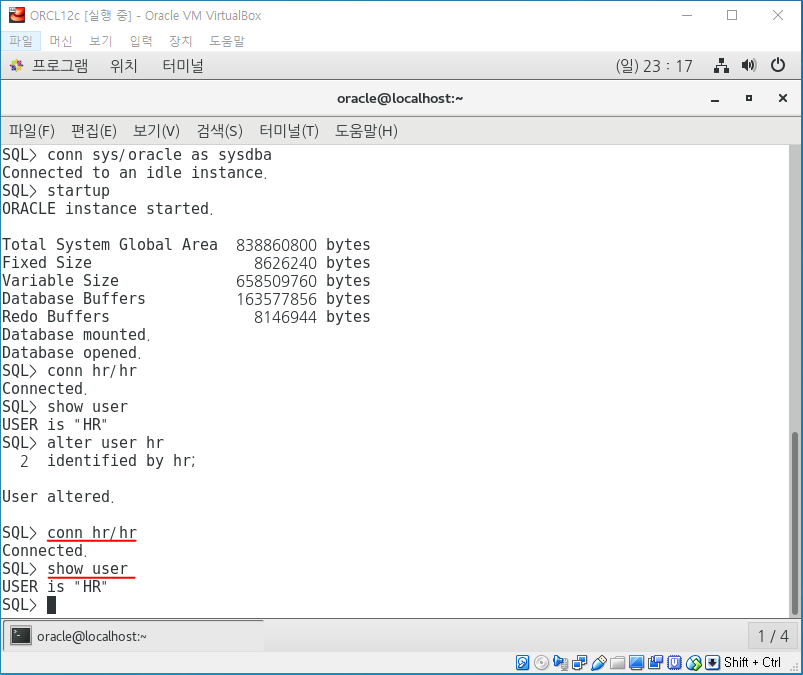Open terminal 도움말(H) menu
The height and width of the screenshot is (675, 803).
[366, 131]
